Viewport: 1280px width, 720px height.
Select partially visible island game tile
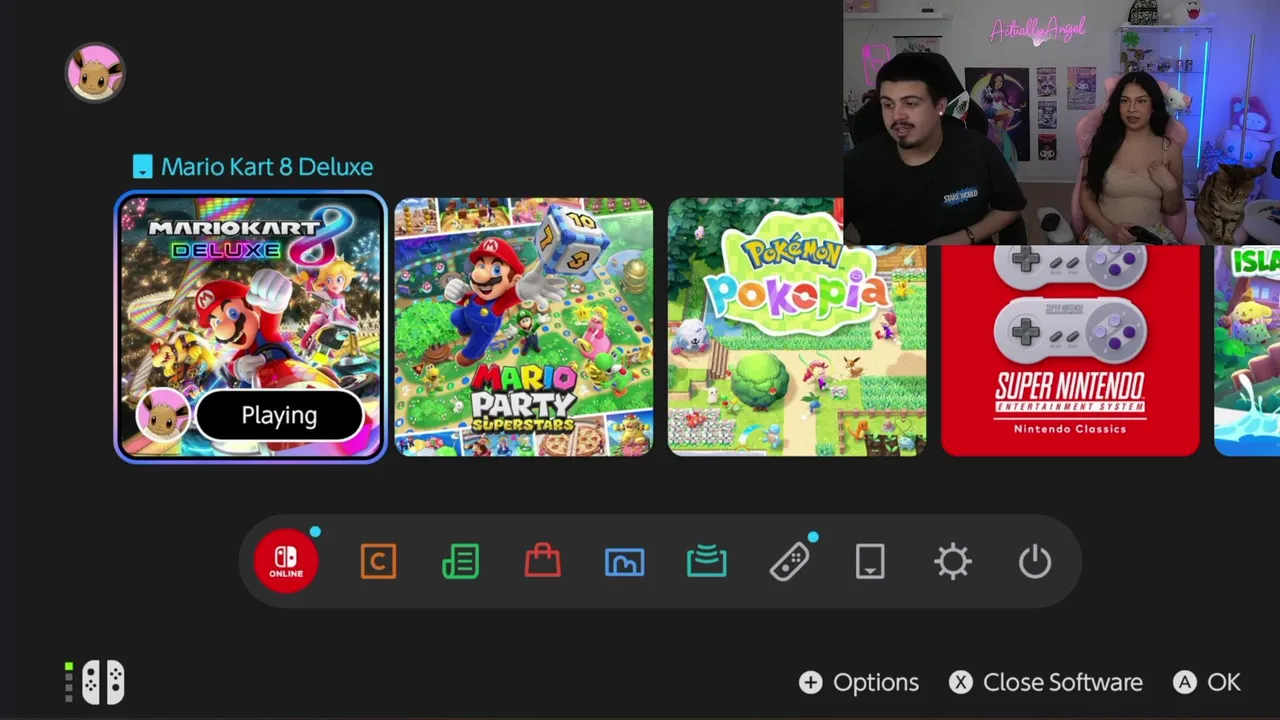click(1247, 350)
